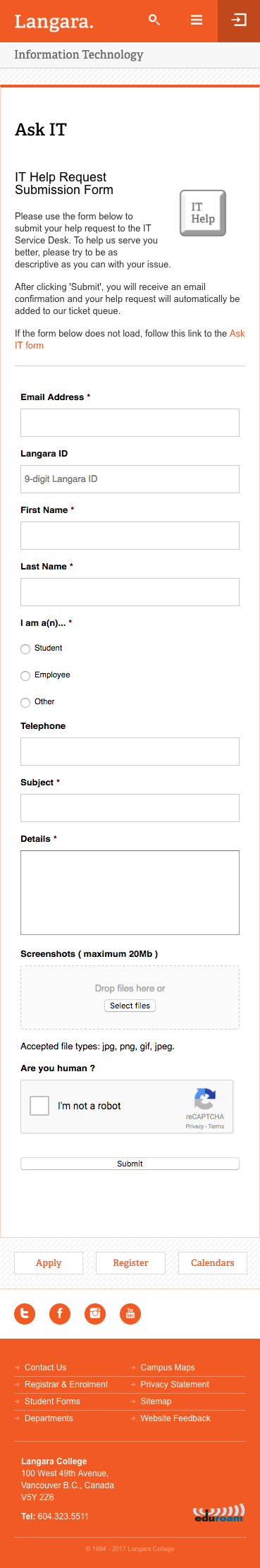Select the Other radio button
Screen dimensions: 260x1568
[x=25, y=702]
